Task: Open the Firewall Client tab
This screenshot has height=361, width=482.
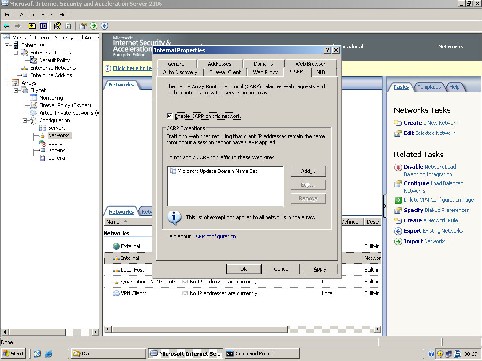Action: click(x=225, y=72)
